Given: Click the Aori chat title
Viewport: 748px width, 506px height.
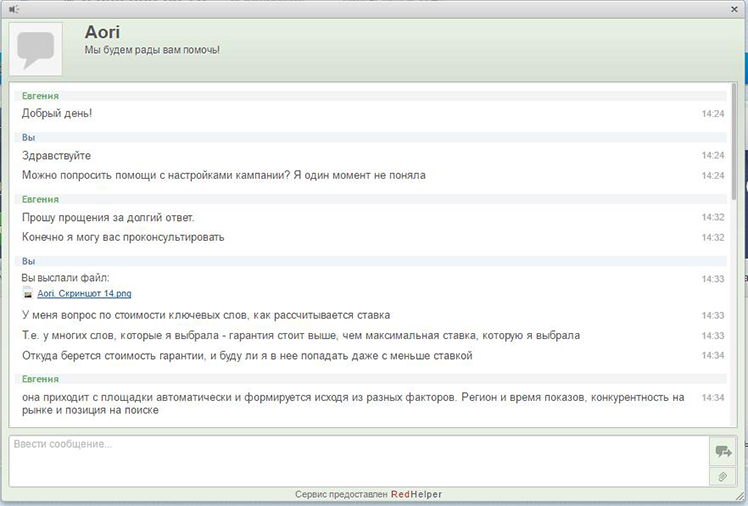Looking at the screenshot, I should pos(102,32).
